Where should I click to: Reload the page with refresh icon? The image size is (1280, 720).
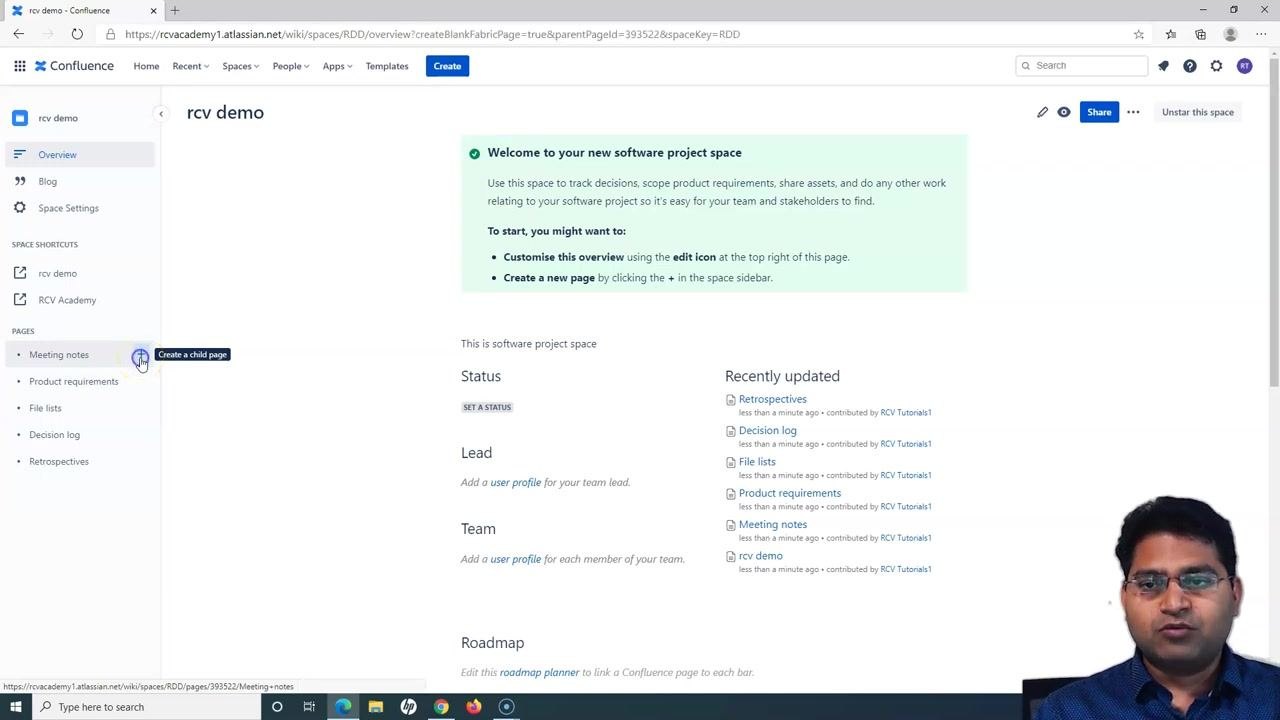(x=77, y=34)
